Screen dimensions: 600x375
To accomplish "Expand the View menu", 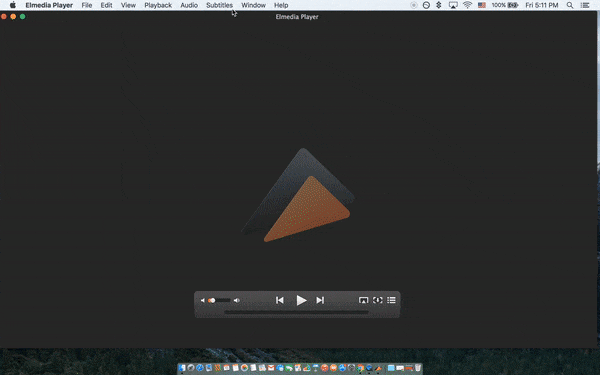I will (x=128, y=5).
